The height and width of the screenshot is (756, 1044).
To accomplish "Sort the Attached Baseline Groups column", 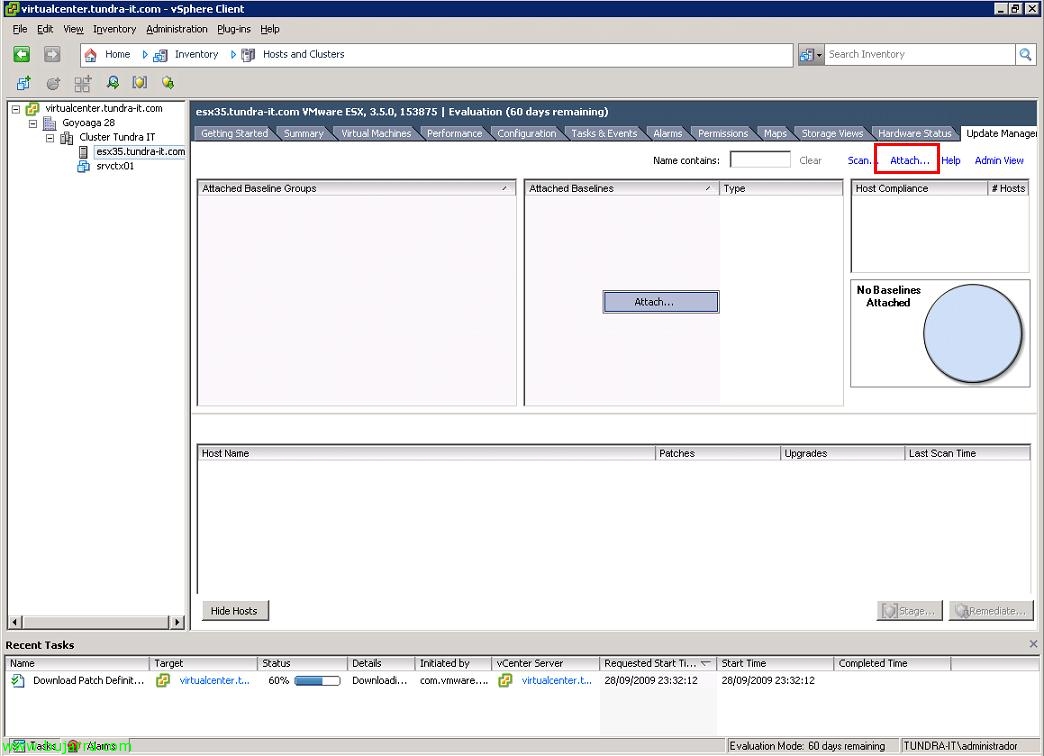I will (x=505, y=189).
